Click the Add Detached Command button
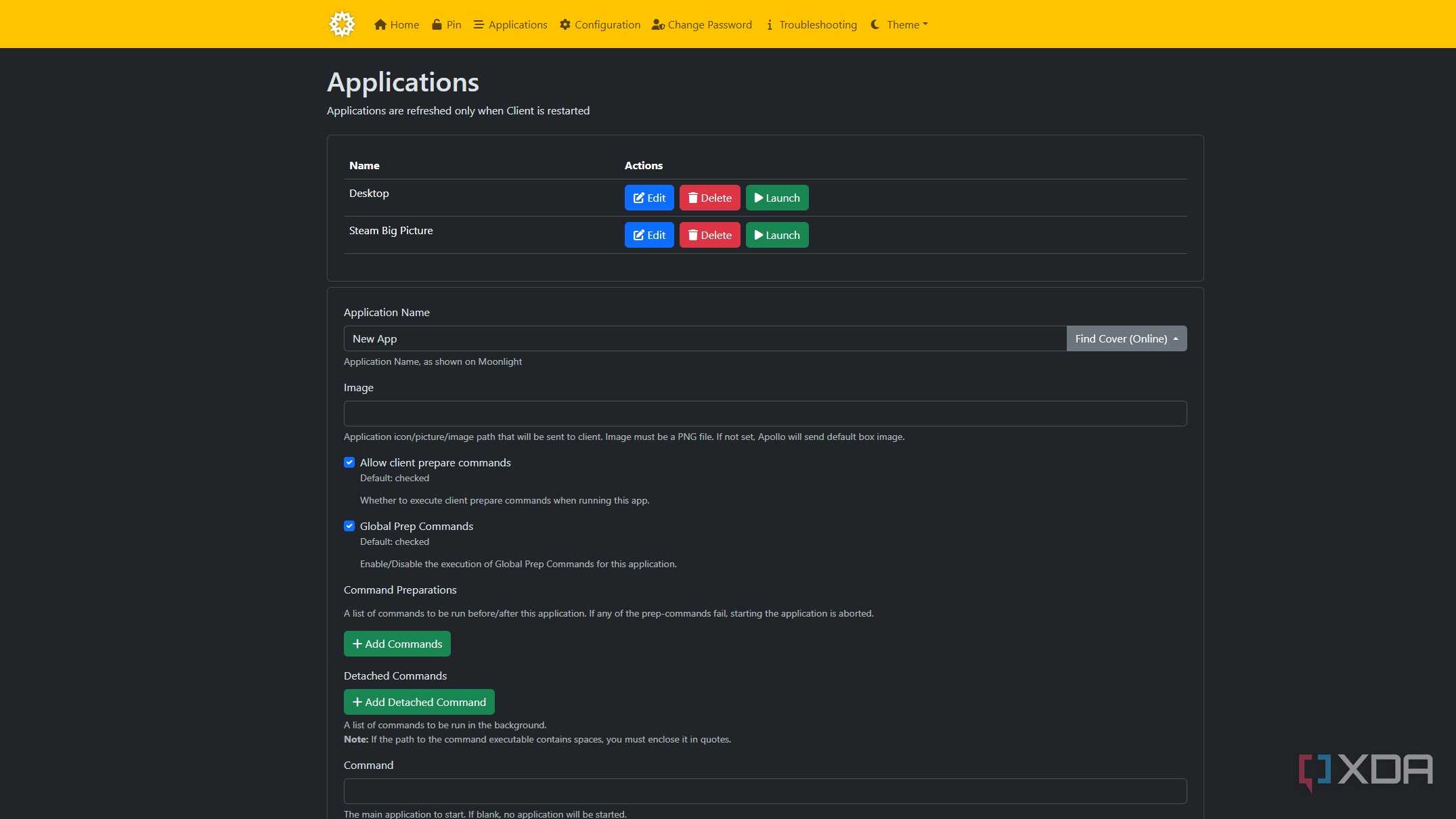Image resolution: width=1456 pixels, height=819 pixels. point(419,702)
